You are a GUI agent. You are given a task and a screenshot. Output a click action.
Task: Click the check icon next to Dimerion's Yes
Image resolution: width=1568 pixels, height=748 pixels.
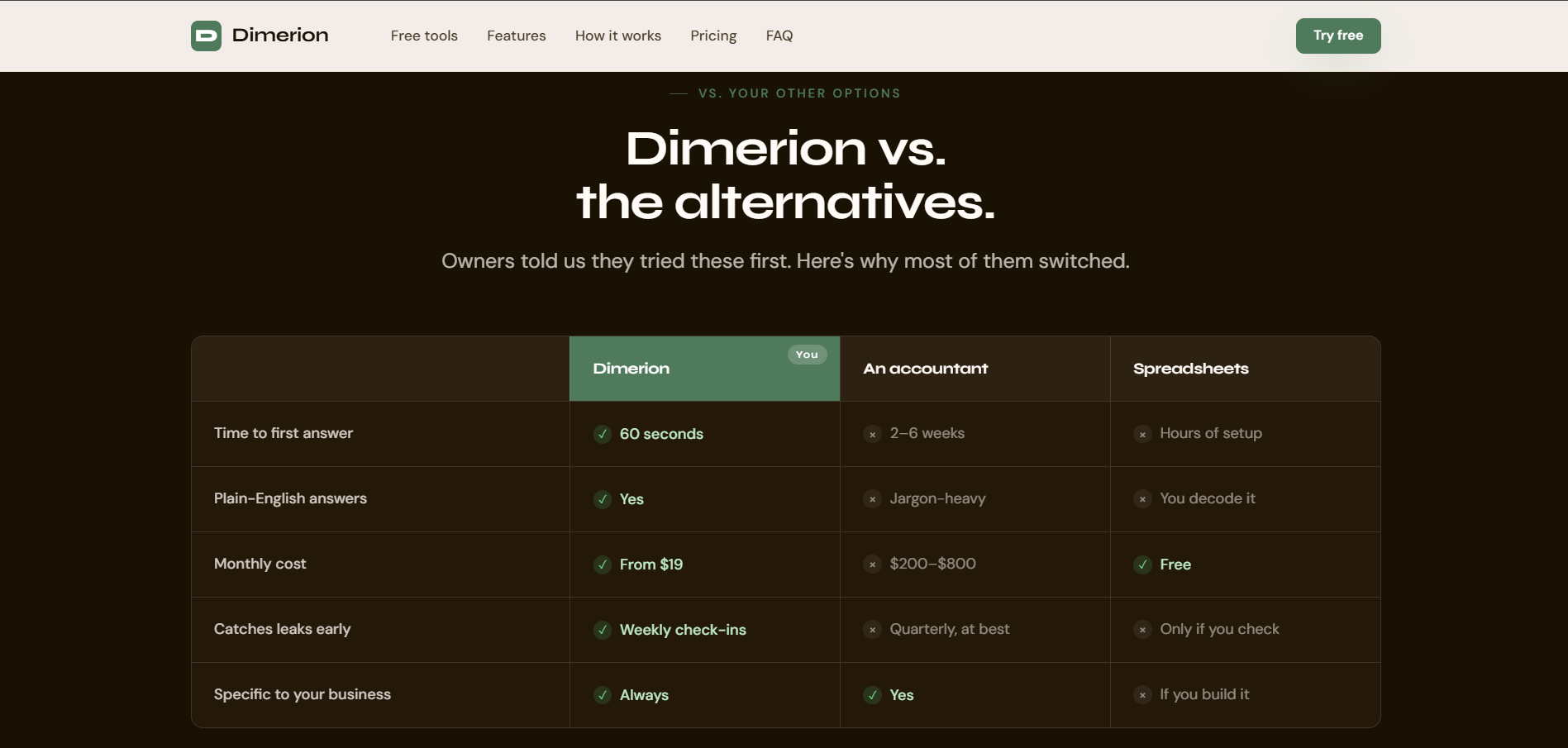tap(603, 499)
